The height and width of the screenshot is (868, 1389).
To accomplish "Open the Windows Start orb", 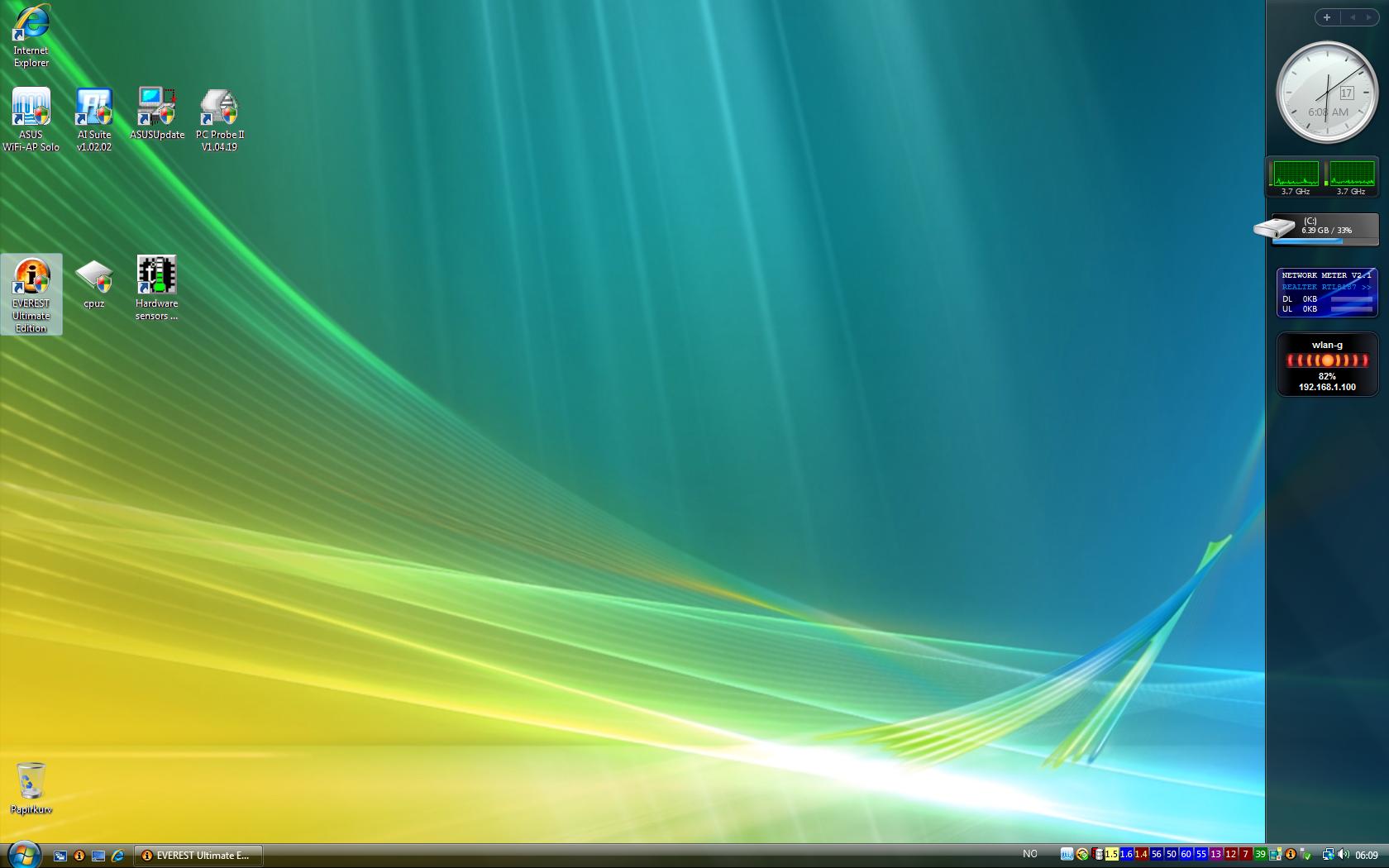I will click(x=23, y=855).
